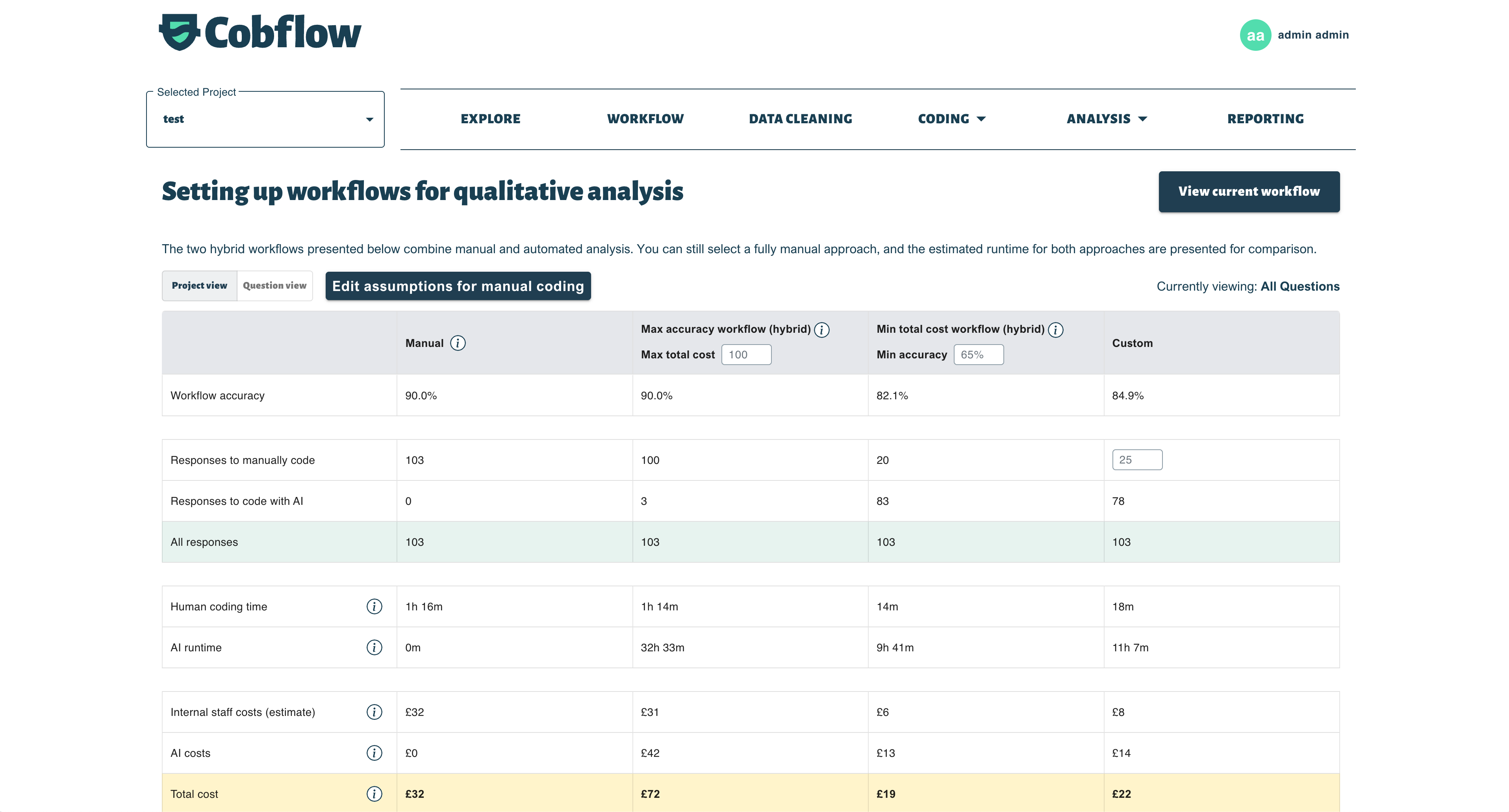Image resolution: width=1509 pixels, height=812 pixels.
Task: Expand the Analysis menu dropdown
Action: click(1106, 119)
